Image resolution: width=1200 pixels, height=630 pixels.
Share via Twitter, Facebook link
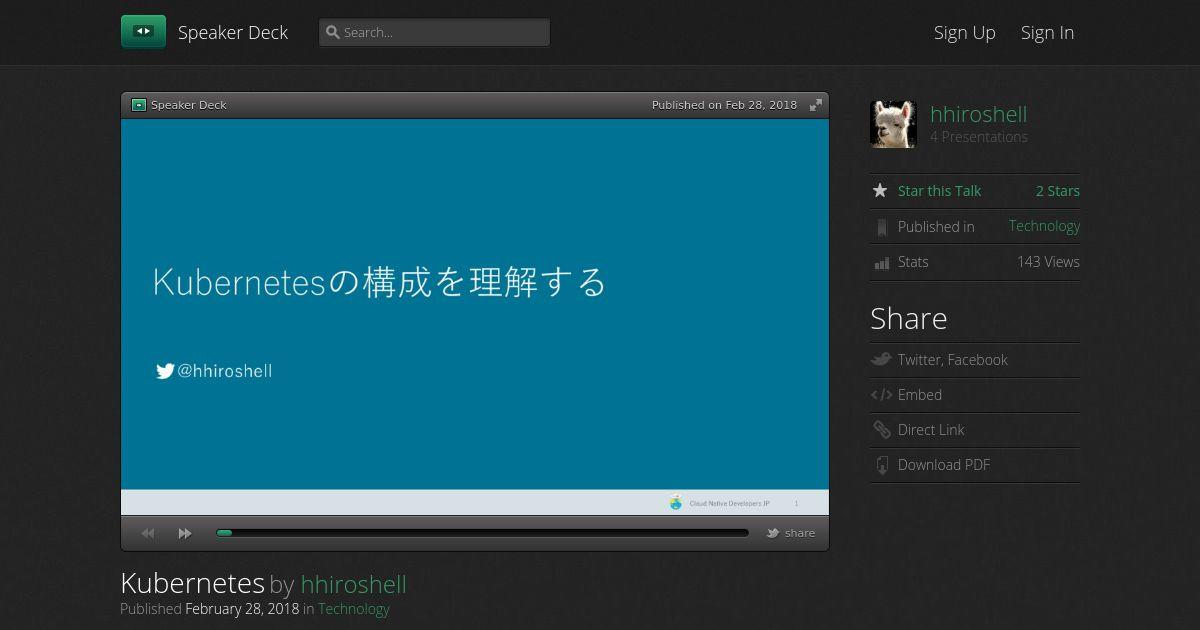tap(953, 360)
